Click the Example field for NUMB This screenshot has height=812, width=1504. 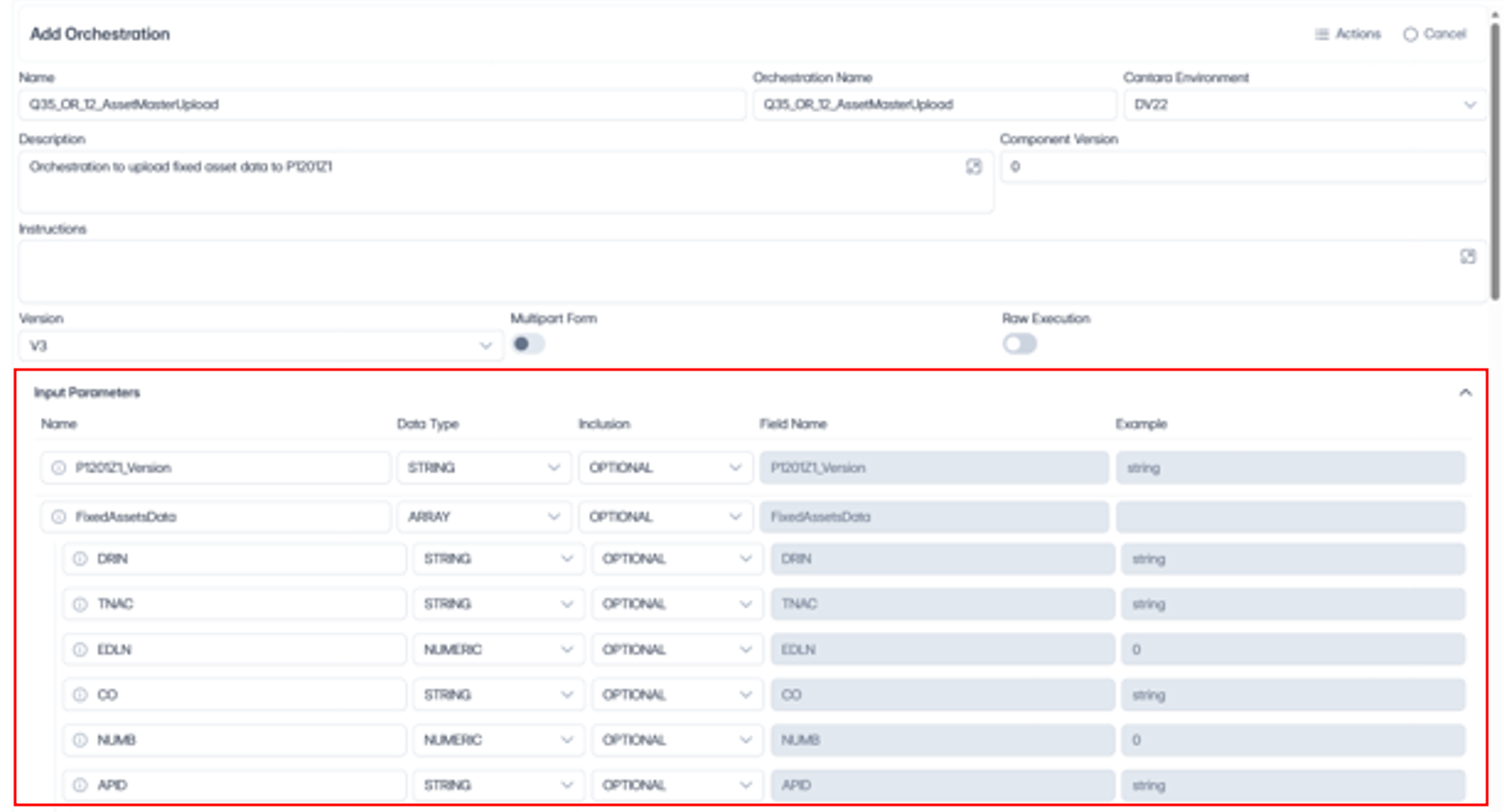pos(1293,740)
